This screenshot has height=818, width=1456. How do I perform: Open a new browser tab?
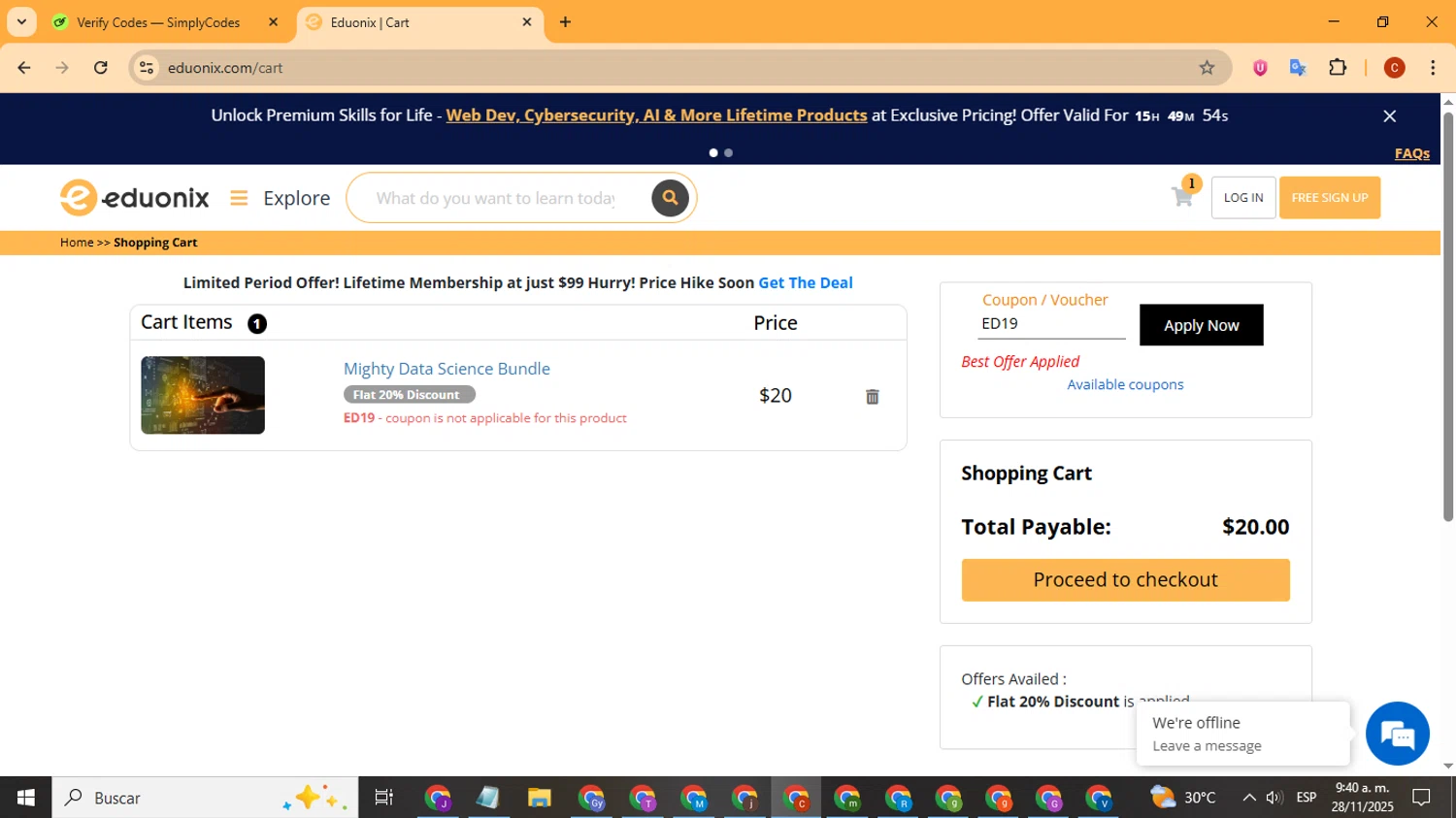click(565, 22)
